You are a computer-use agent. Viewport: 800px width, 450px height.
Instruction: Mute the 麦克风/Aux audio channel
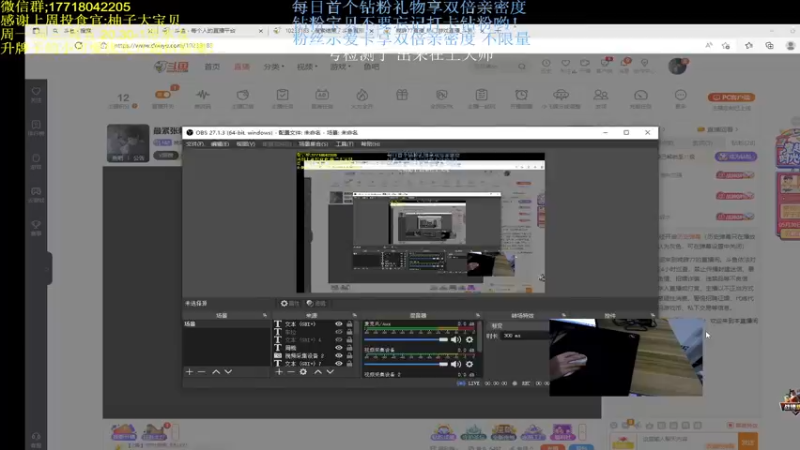coord(456,340)
